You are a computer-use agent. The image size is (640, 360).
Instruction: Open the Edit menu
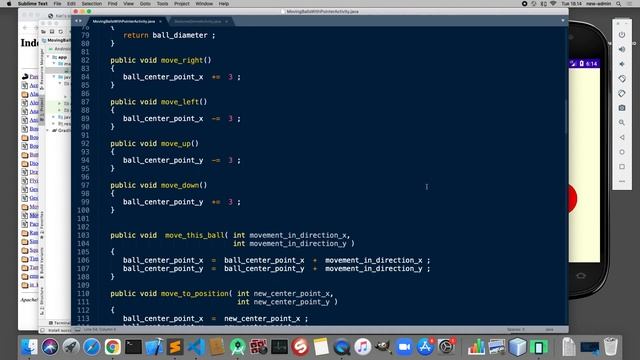click(x=71, y=4)
